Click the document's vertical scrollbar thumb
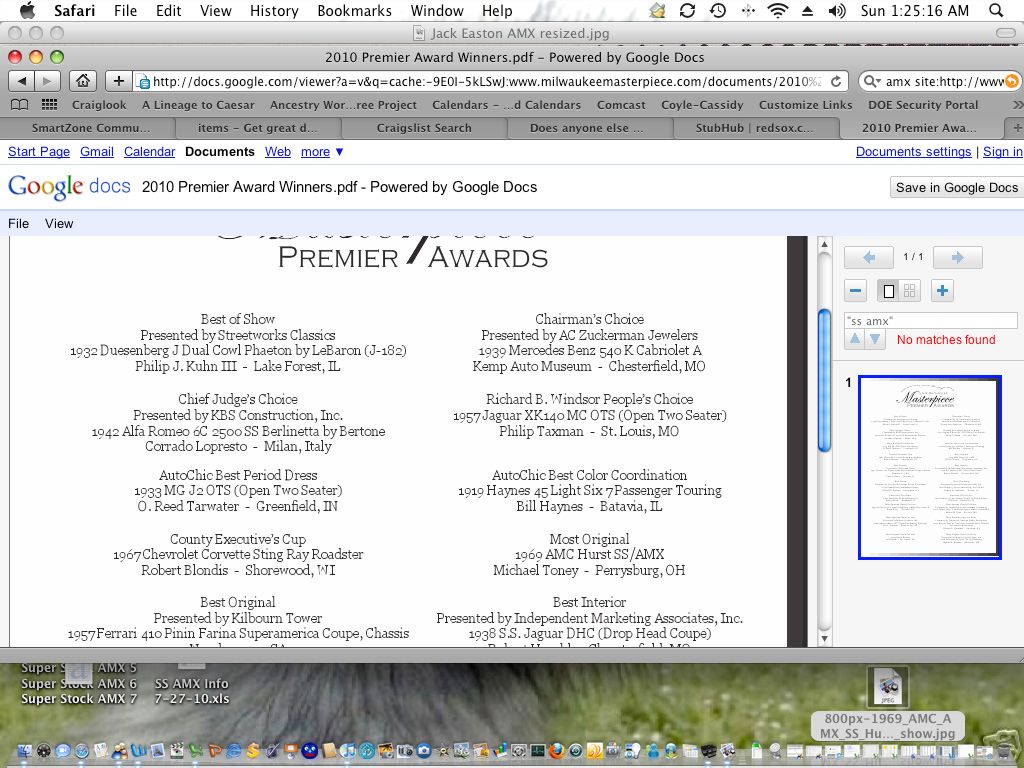Screen dimensions: 1024x768 [825, 380]
